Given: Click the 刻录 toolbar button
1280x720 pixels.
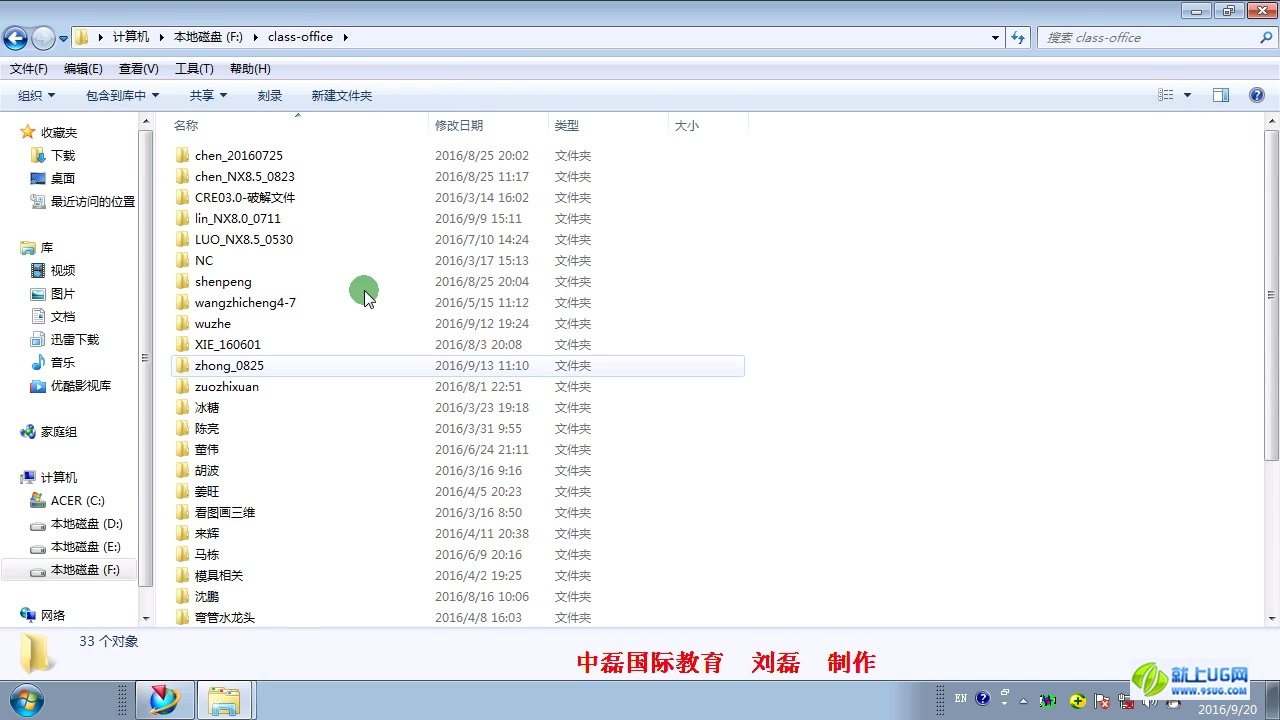Looking at the screenshot, I should (x=270, y=96).
